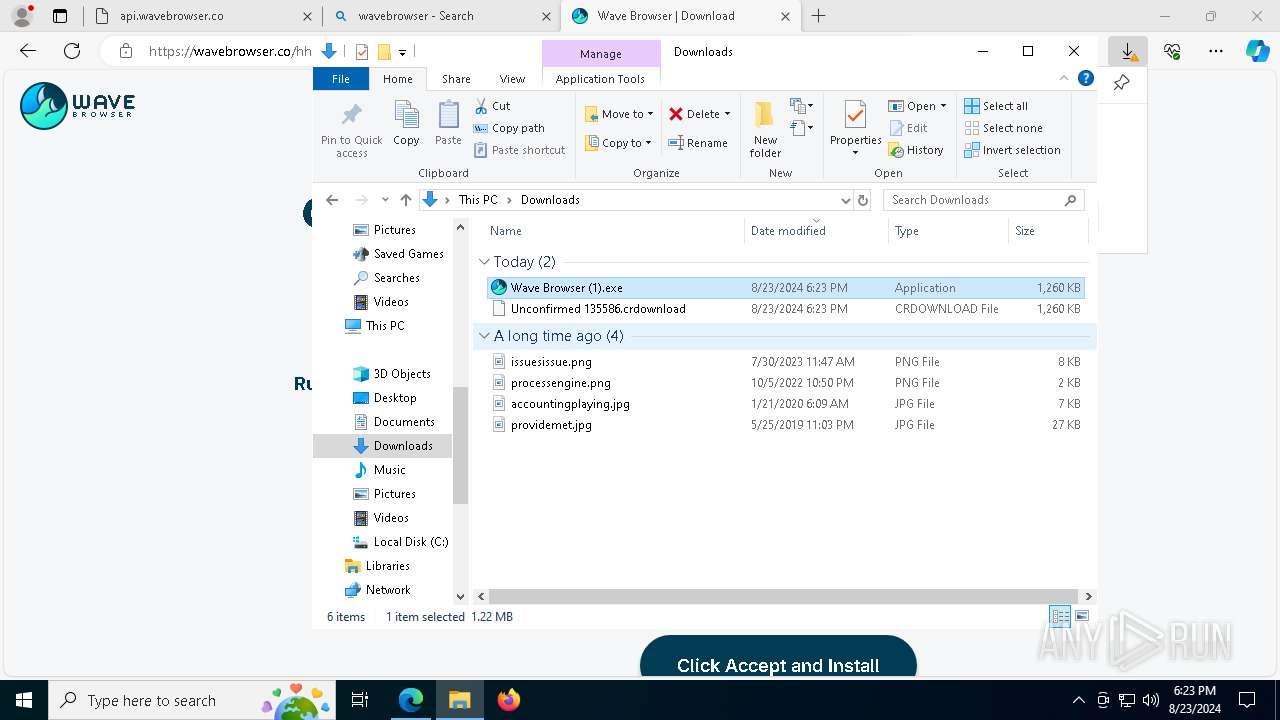Open the Open button dropdown

pyautogui.click(x=943, y=106)
